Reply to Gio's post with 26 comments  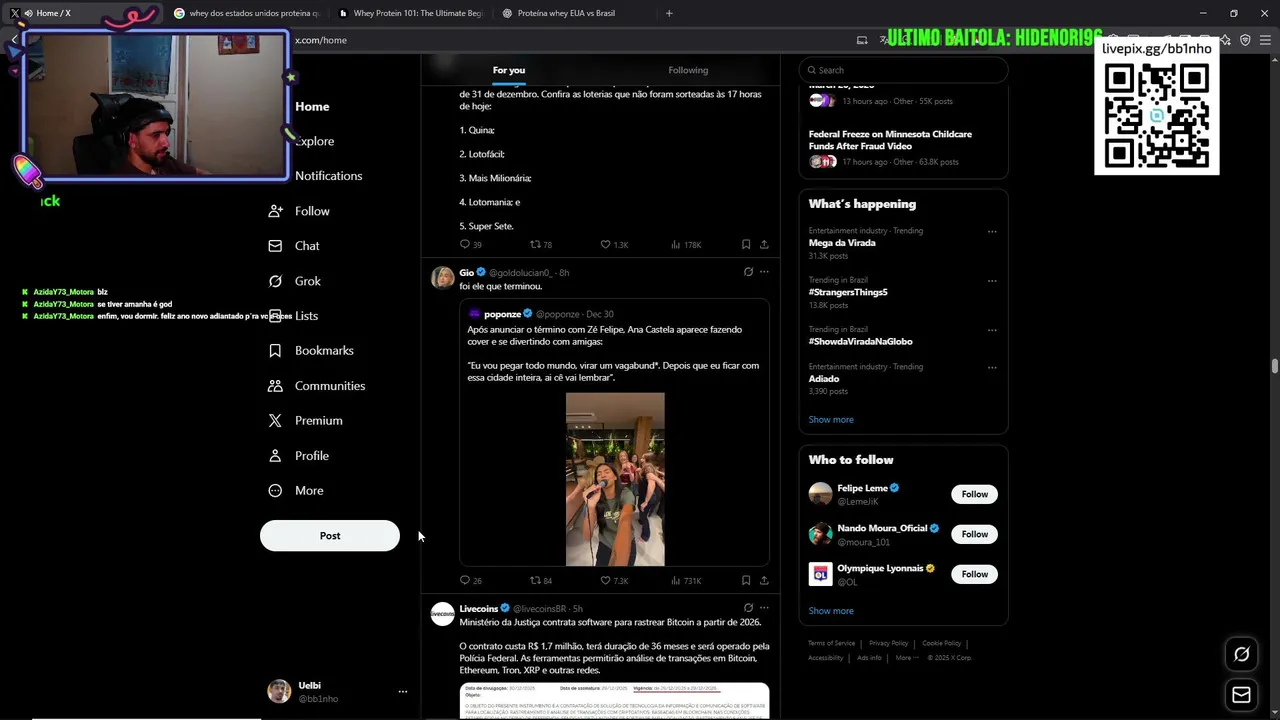coord(470,580)
